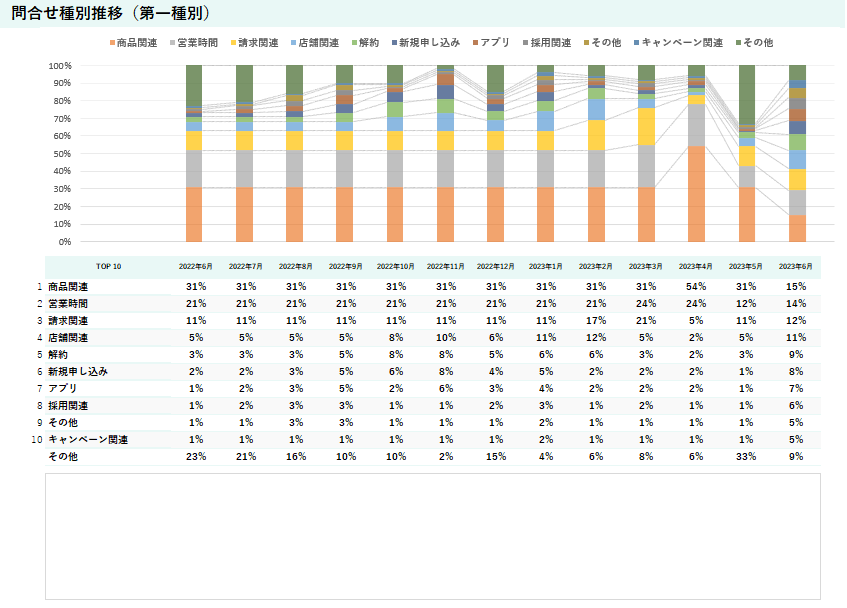Image resolution: width=847 pixels, height=608 pixels.
Task: Click the 2022年6月 column header
Action: 195,267
